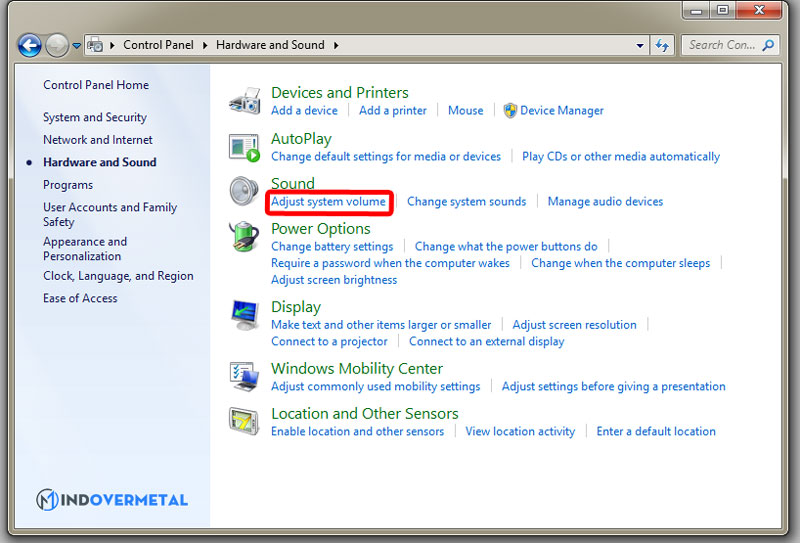
Task: Click Adjust screen resolution
Action: pyautogui.click(x=574, y=325)
